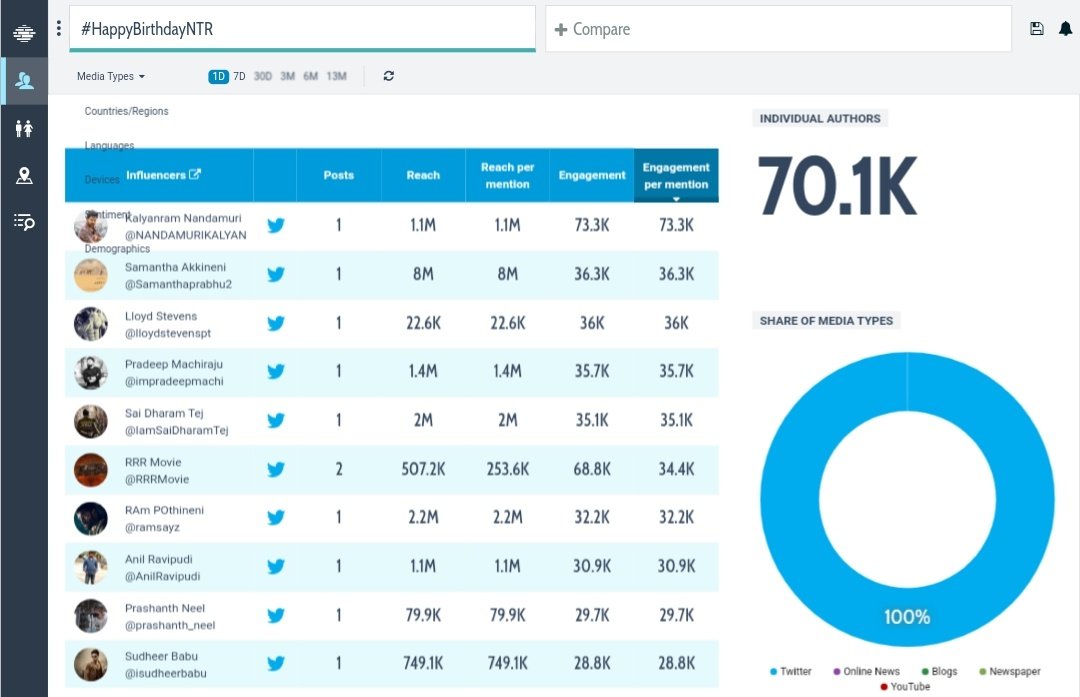This screenshot has width=1080, height=697.
Task: Click the 253.6K reach per mention value
Action: [508, 469]
